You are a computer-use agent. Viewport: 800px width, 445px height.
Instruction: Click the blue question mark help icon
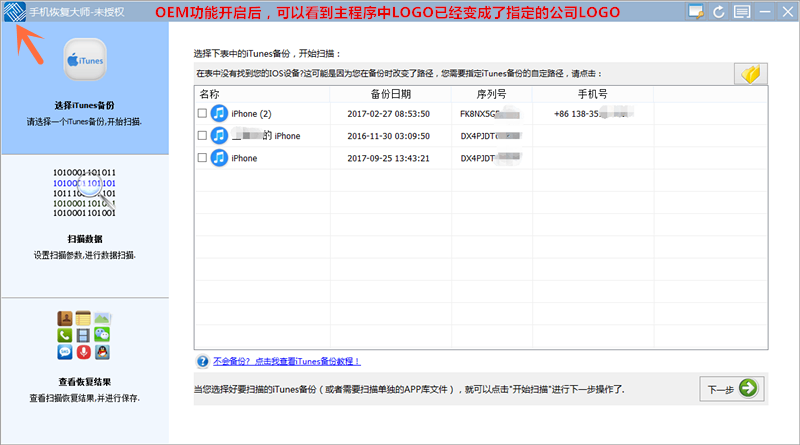coord(203,361)
